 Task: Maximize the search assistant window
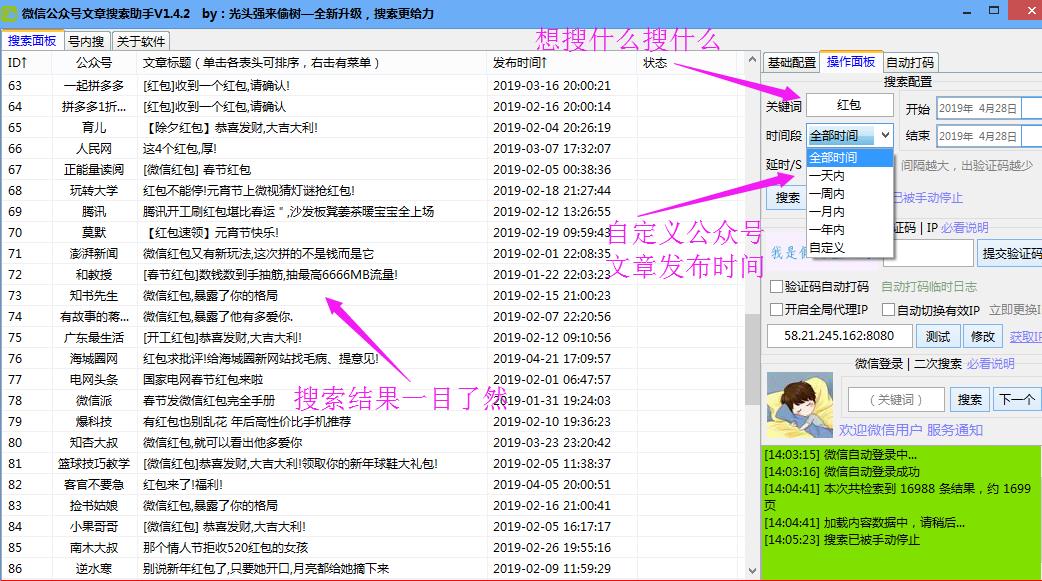(994, 11)
